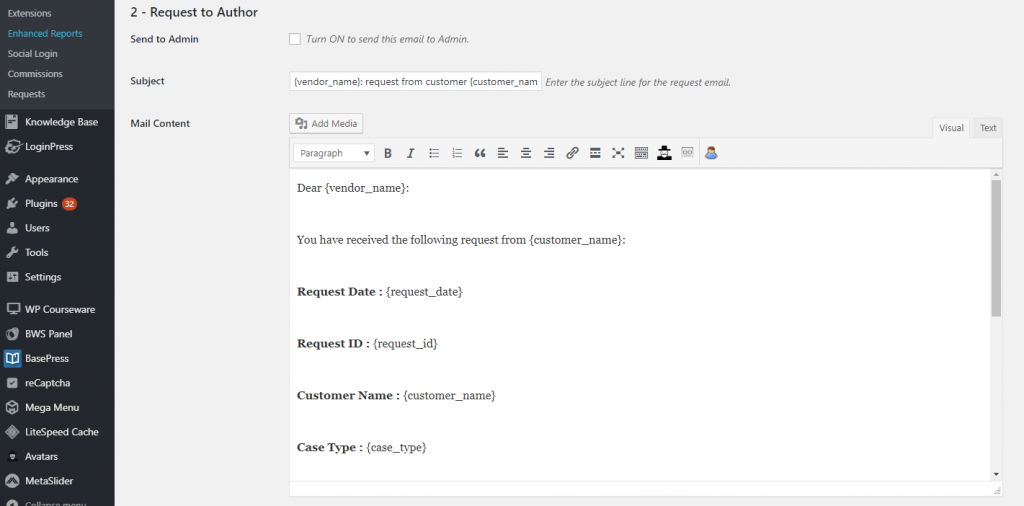This screenshot has height=506, width=1024.
Task: Click the grey shortcode icon in the toolbar
Action: tap(687, 153)
